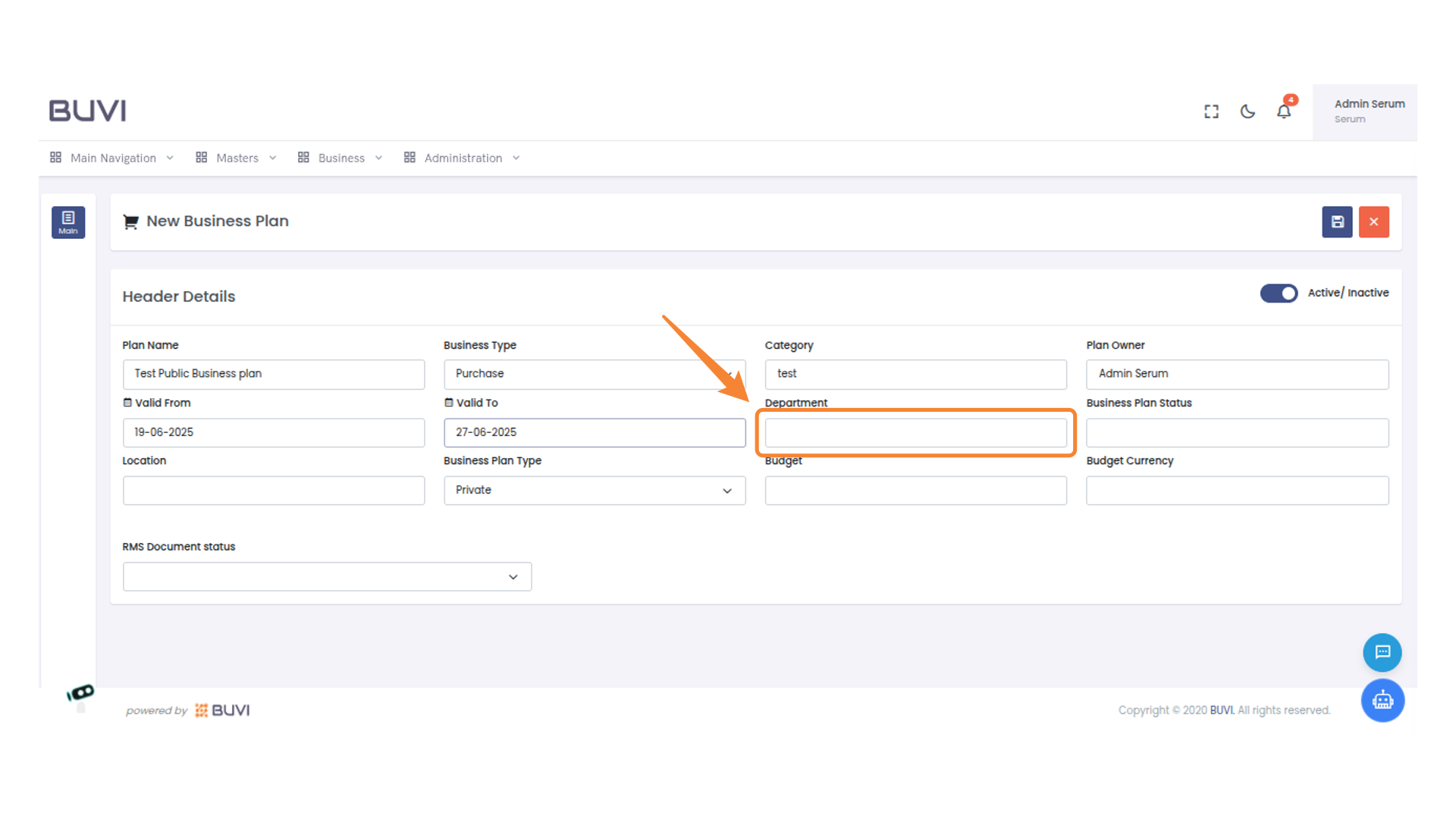
Task: Enter fullscreen with the expand icon
Action: [1211, 111]
